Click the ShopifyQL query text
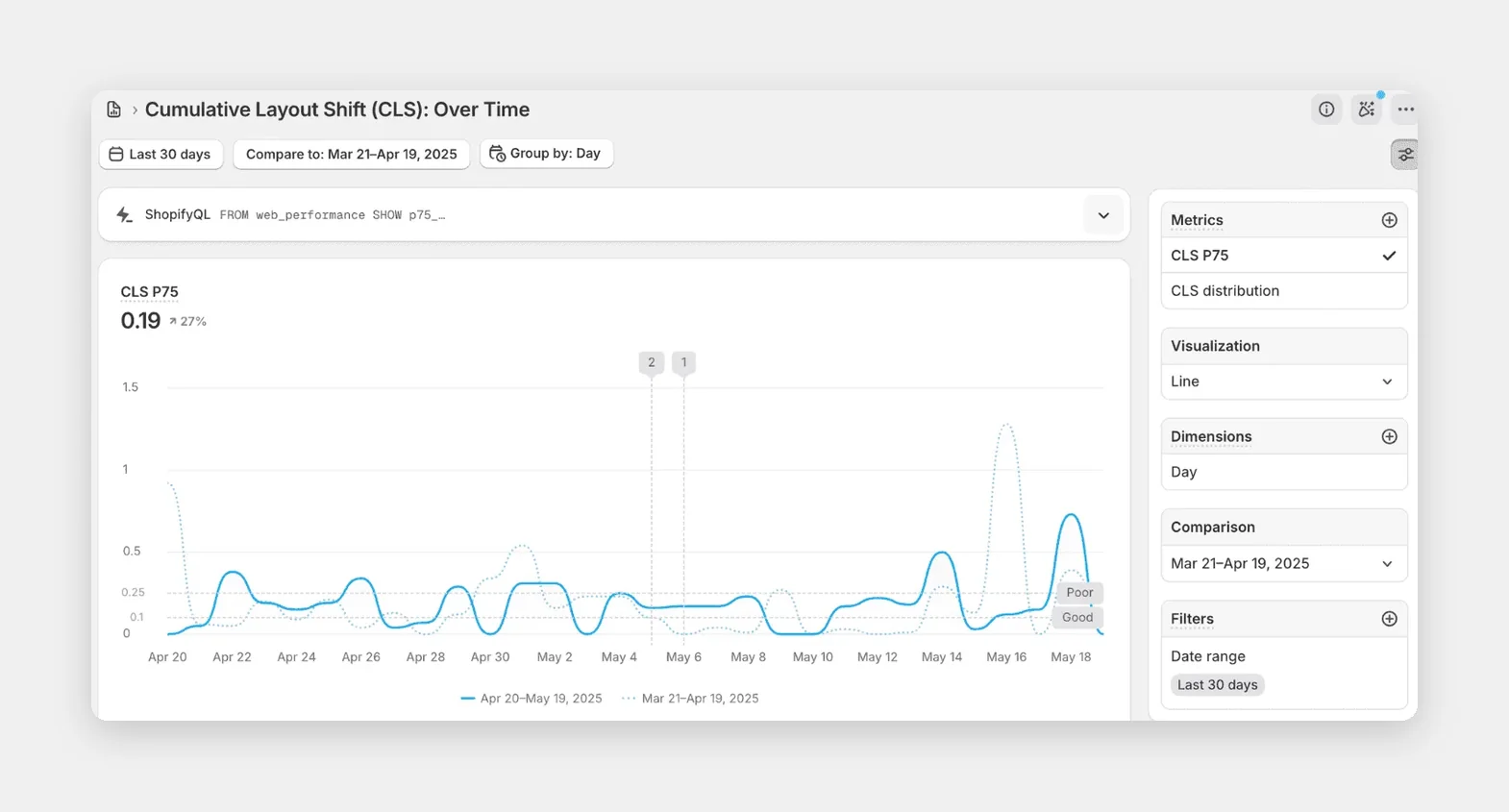This screenshot has width=1509, height=812. [333, 215]
